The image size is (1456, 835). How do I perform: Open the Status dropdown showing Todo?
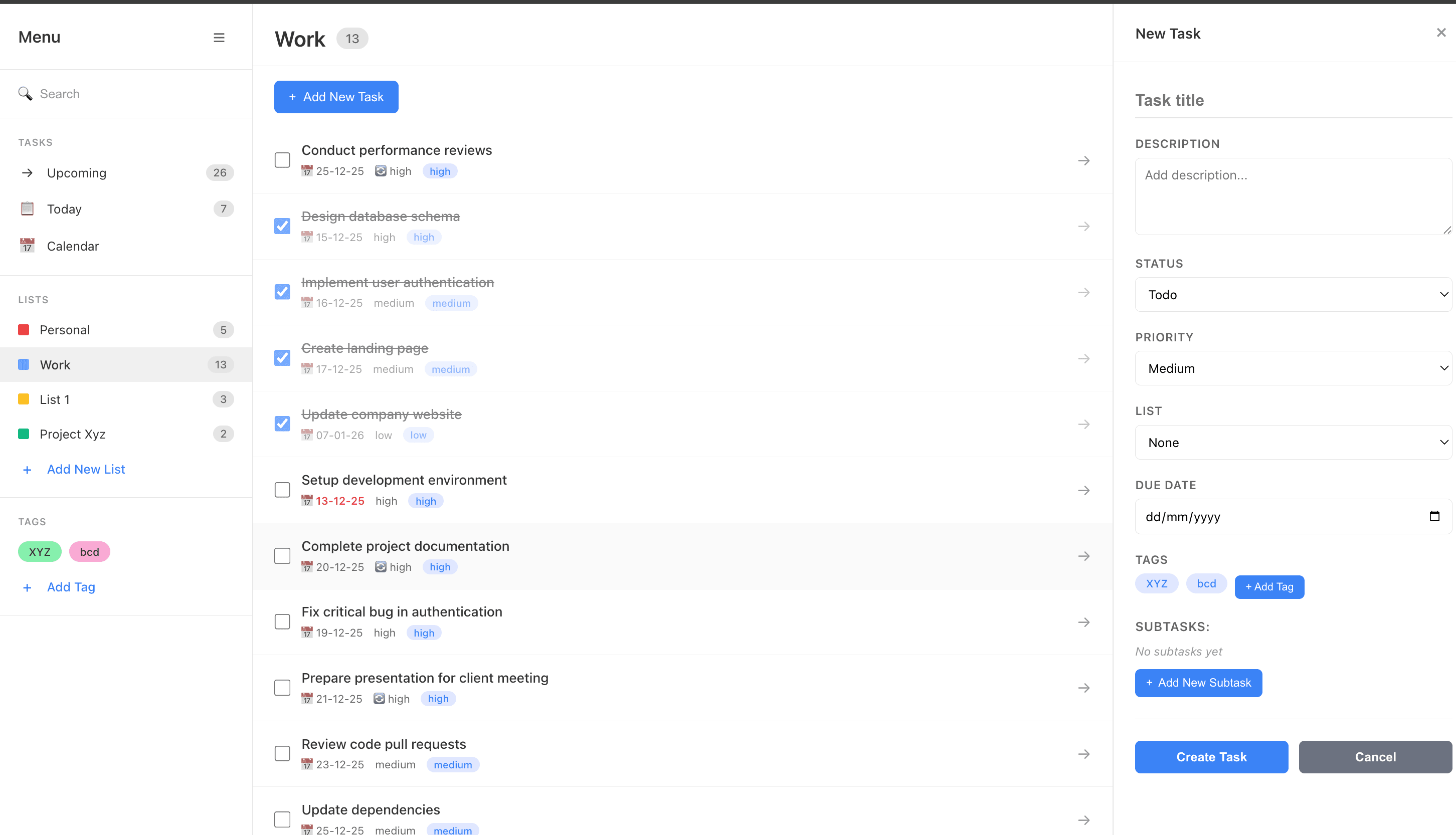pyautogui.click(x=1293, y=295)
